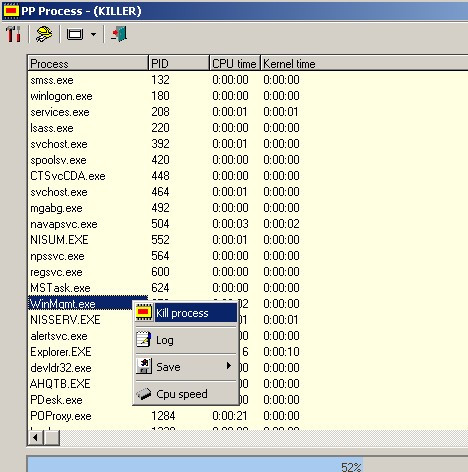Click the PP Process - (KILLER) title bar
Screen dimensions: 468x472
click(x=235, y=11)
